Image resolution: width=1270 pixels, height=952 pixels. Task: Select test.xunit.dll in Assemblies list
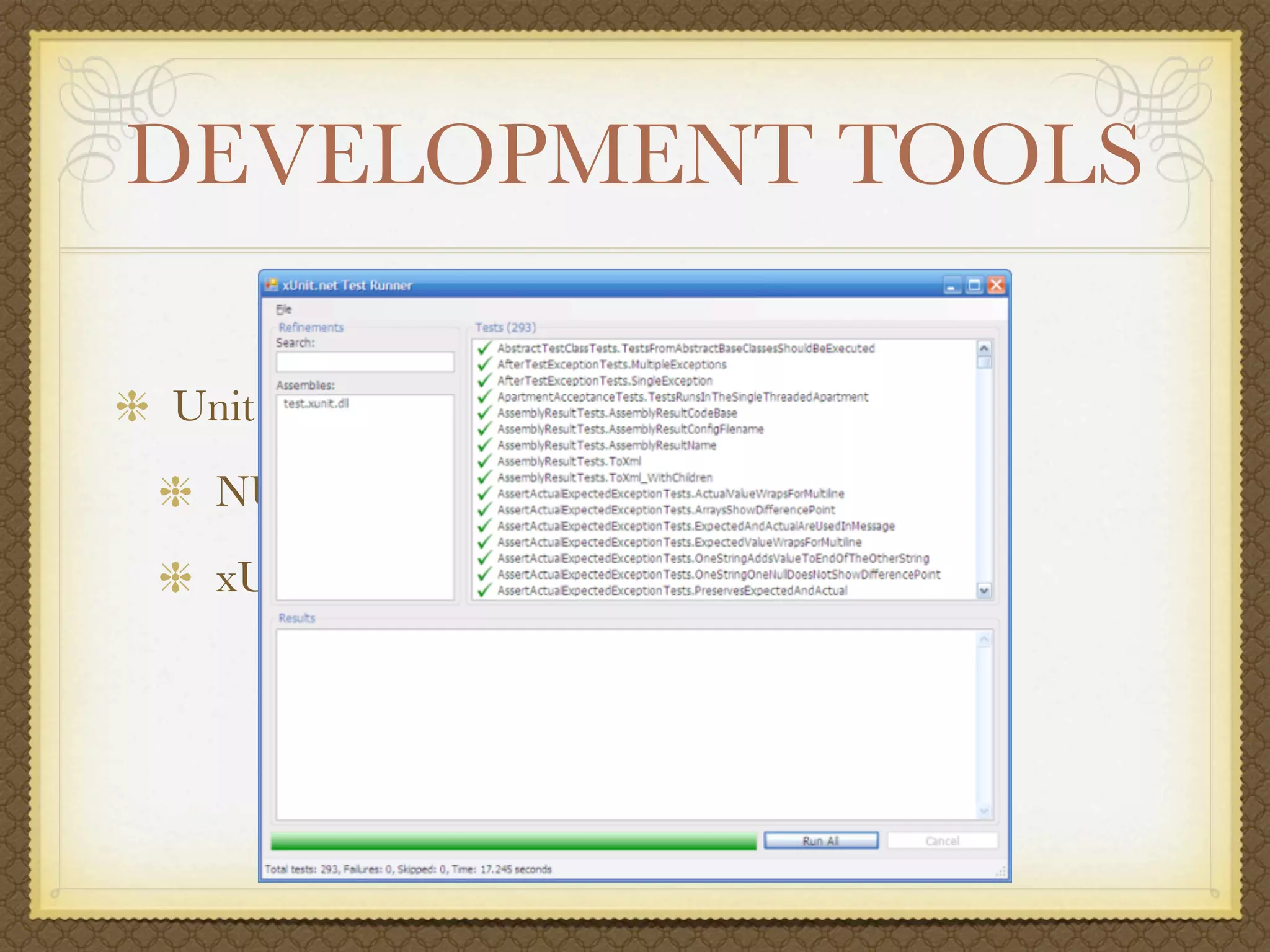tap(316, 403)
